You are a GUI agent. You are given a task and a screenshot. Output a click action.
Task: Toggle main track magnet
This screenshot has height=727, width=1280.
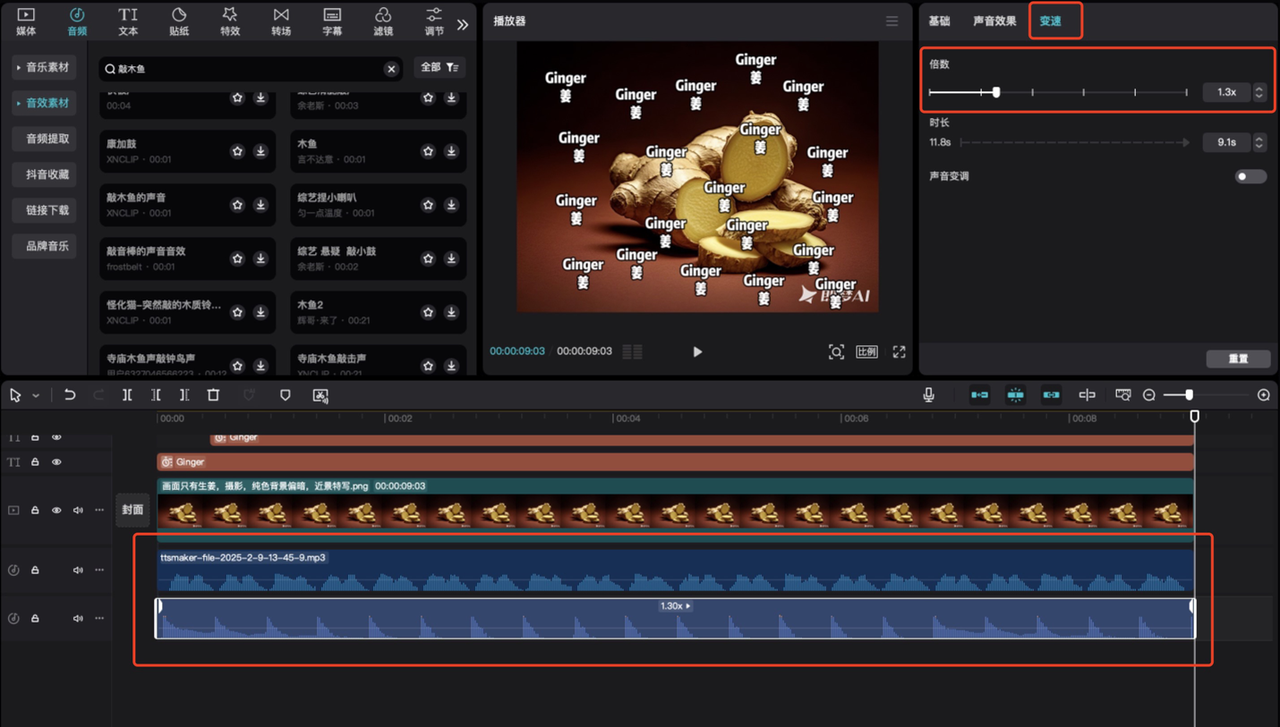pos(980,395)
